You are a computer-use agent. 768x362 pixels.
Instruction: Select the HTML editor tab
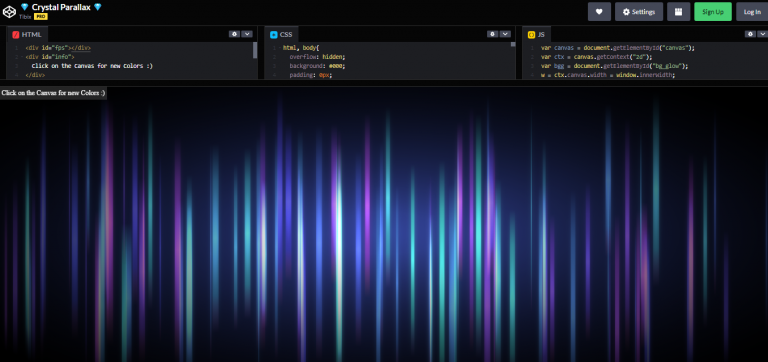[27, 35]
